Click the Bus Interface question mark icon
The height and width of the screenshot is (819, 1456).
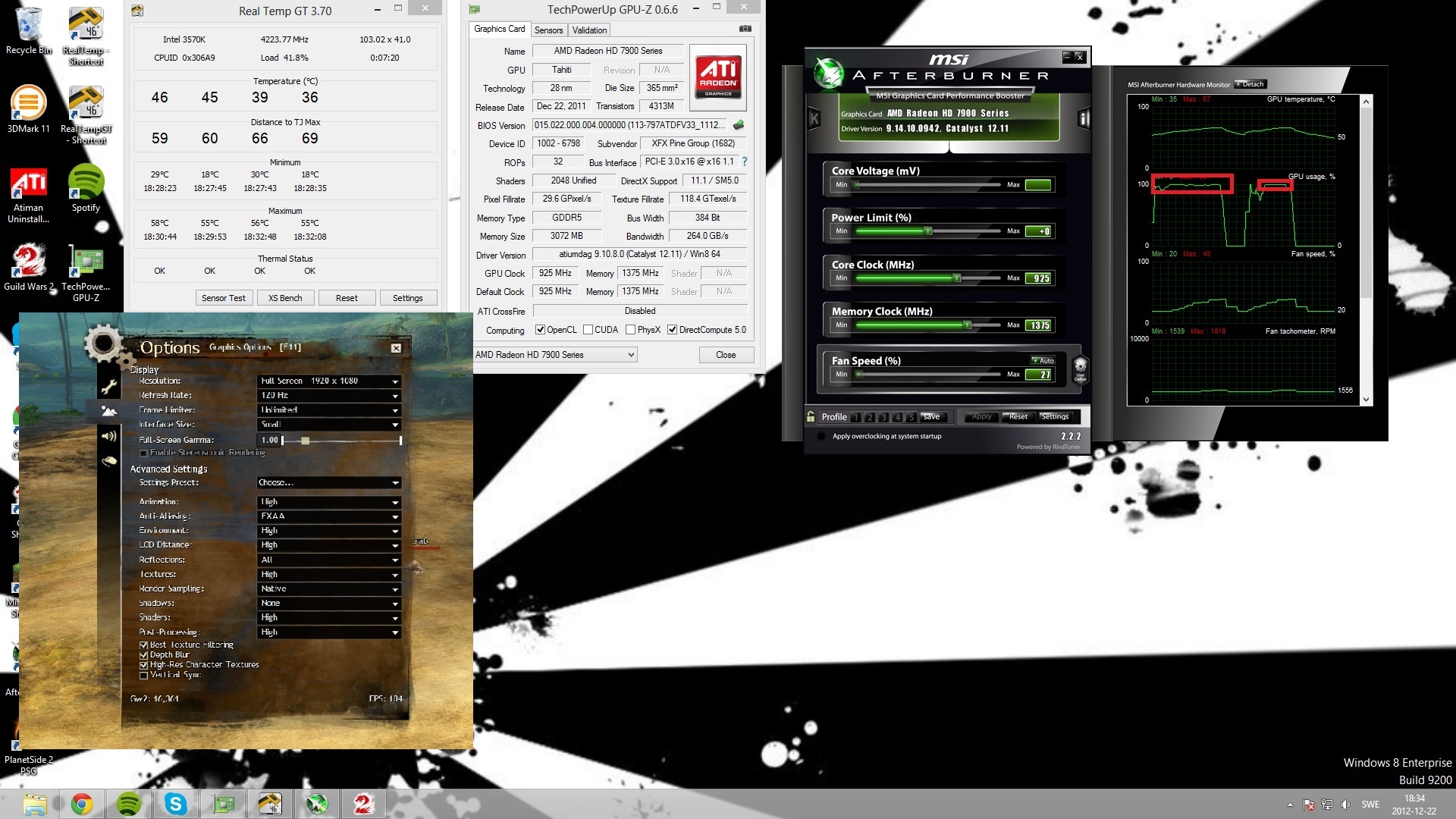(x=745, y=162)
